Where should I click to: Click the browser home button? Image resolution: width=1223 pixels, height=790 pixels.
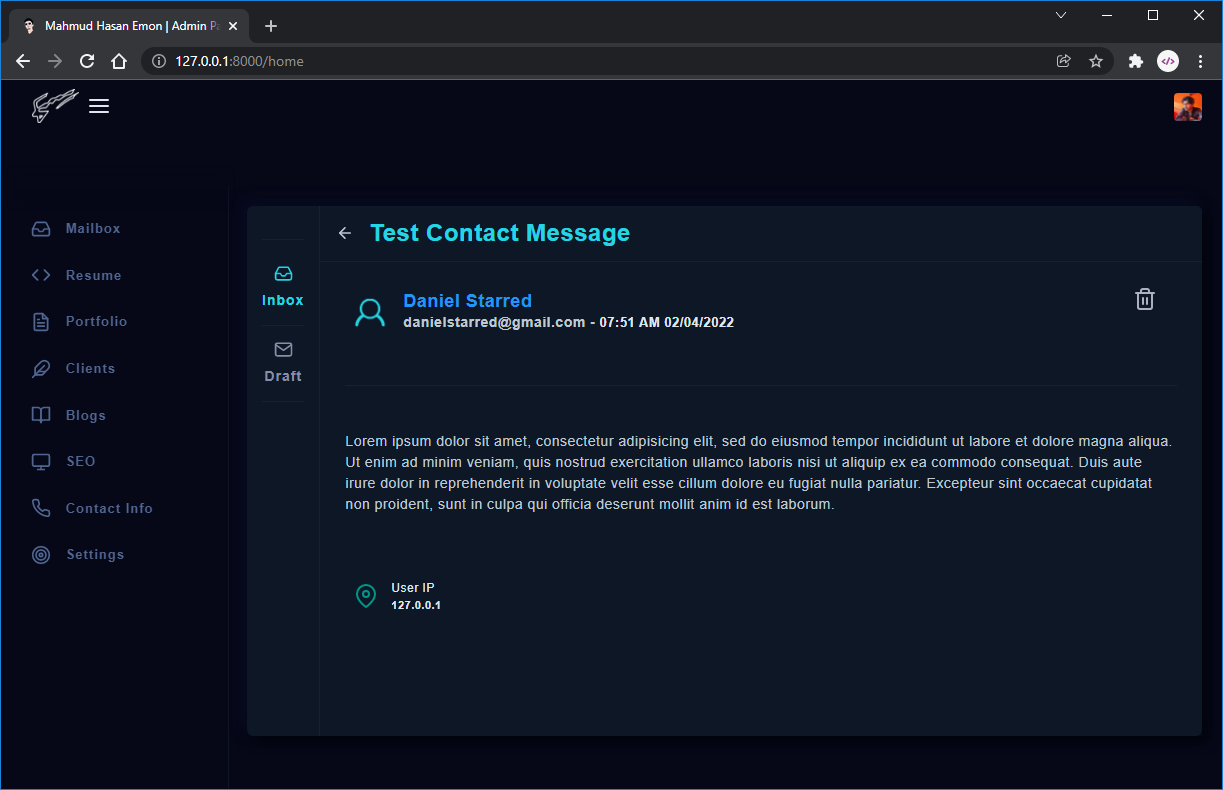[x=119, y=61]
